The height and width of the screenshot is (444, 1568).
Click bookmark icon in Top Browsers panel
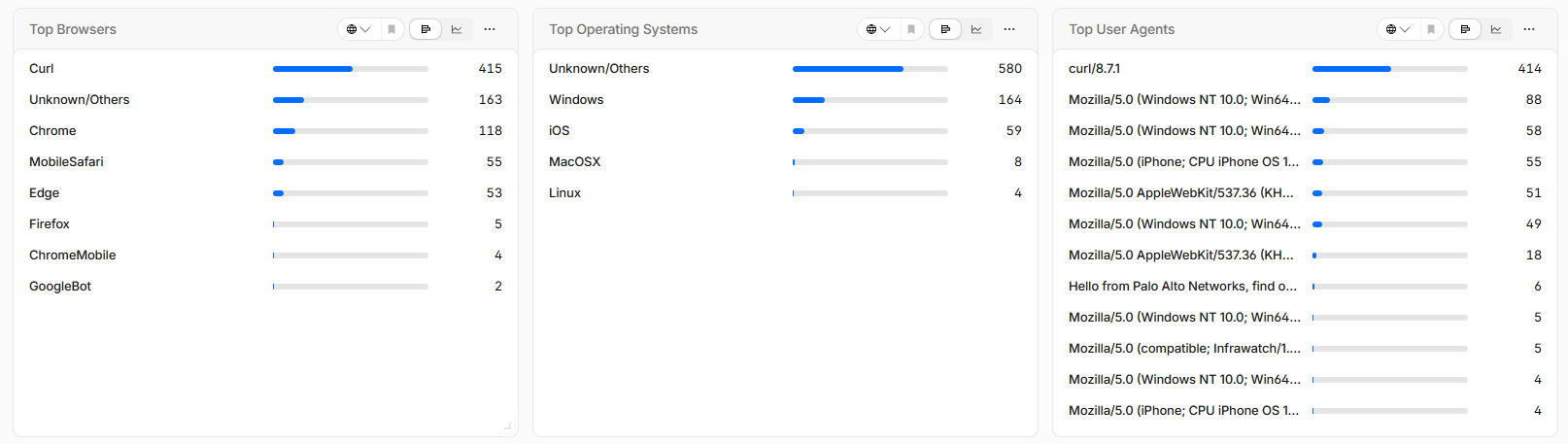392,29
